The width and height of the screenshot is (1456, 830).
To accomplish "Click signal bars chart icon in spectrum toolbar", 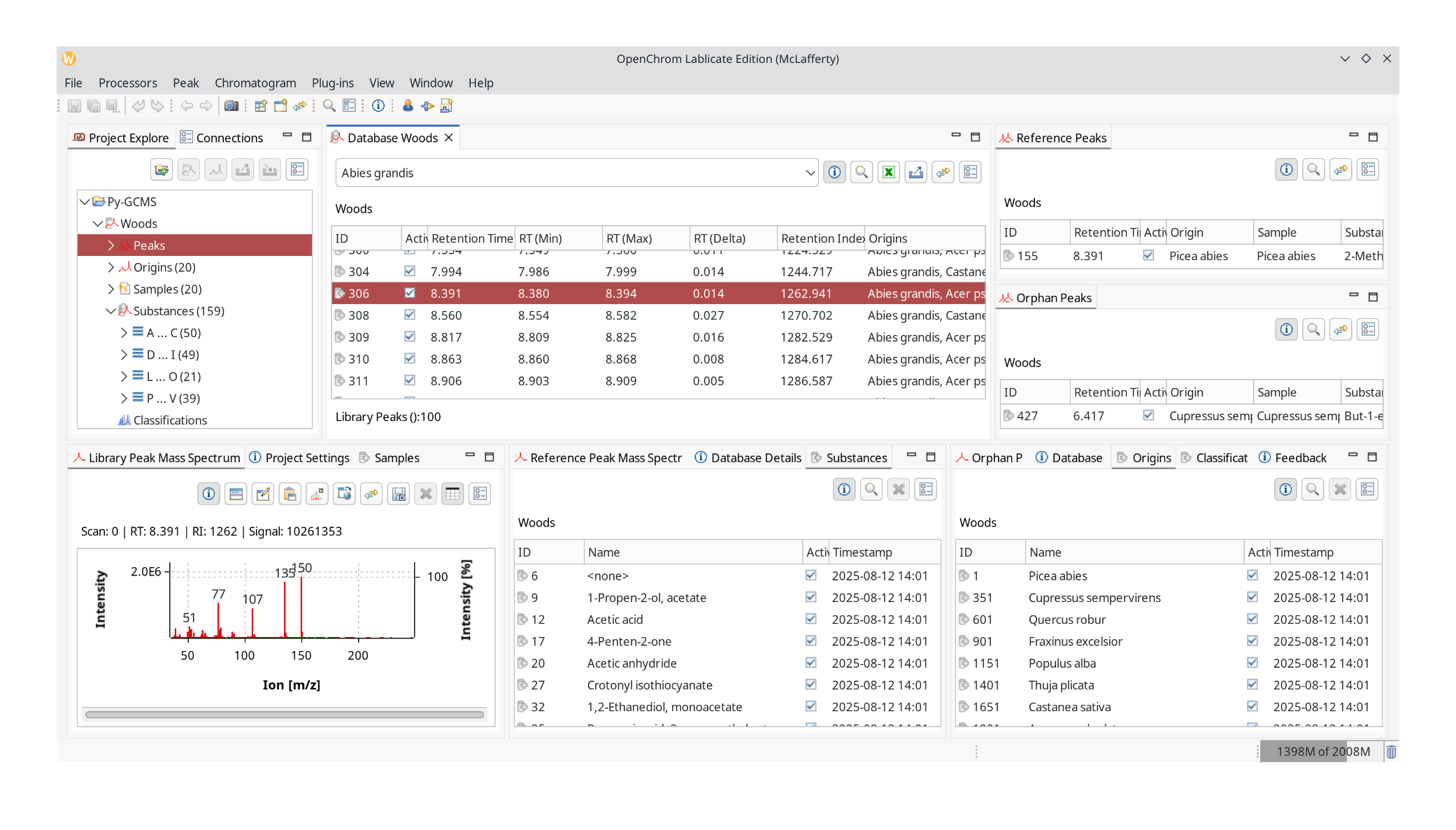I will [317, 494].
